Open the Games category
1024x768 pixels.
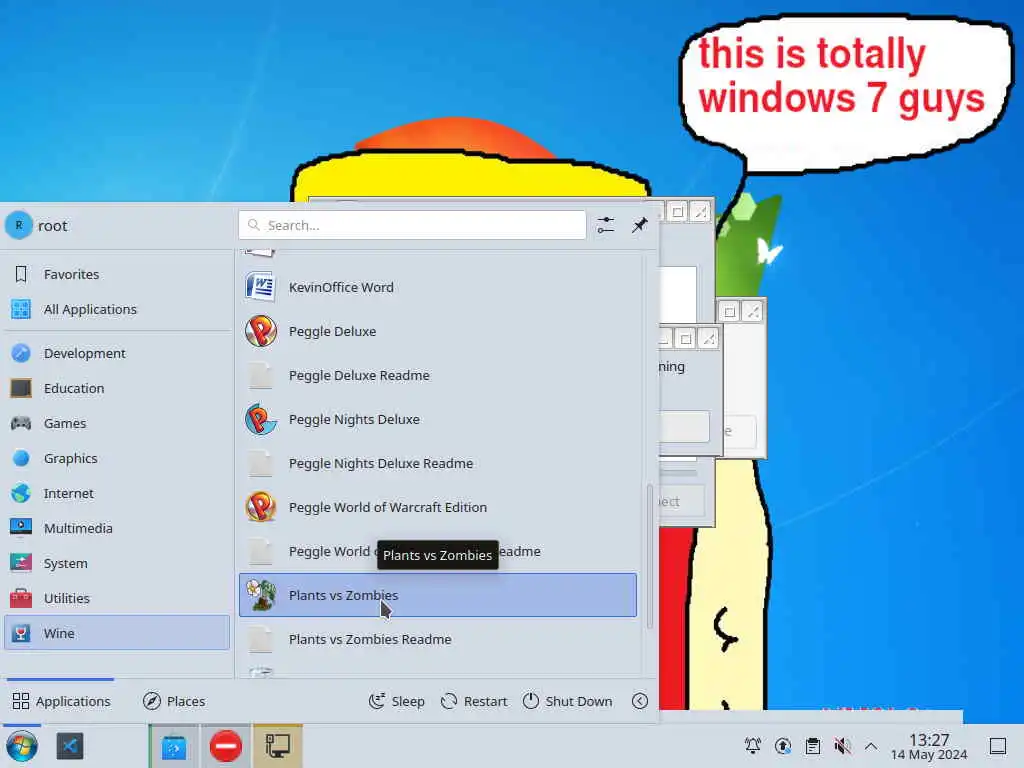click(x=117, y=423)
